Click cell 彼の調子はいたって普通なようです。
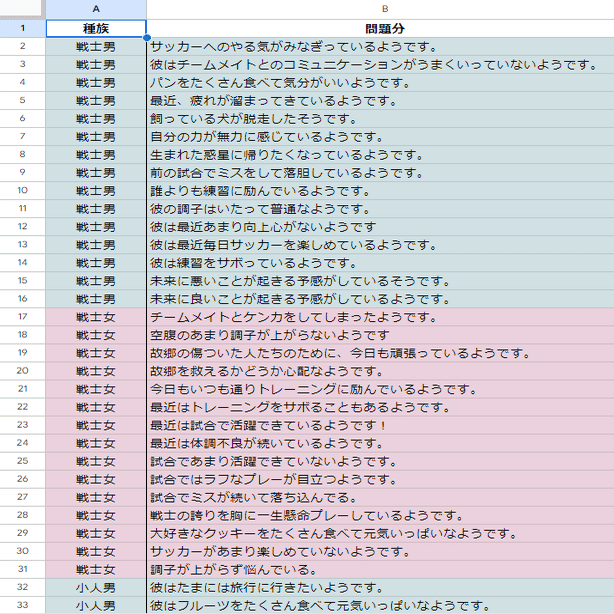This screenshot has width=614, height=614. (380, 209)
